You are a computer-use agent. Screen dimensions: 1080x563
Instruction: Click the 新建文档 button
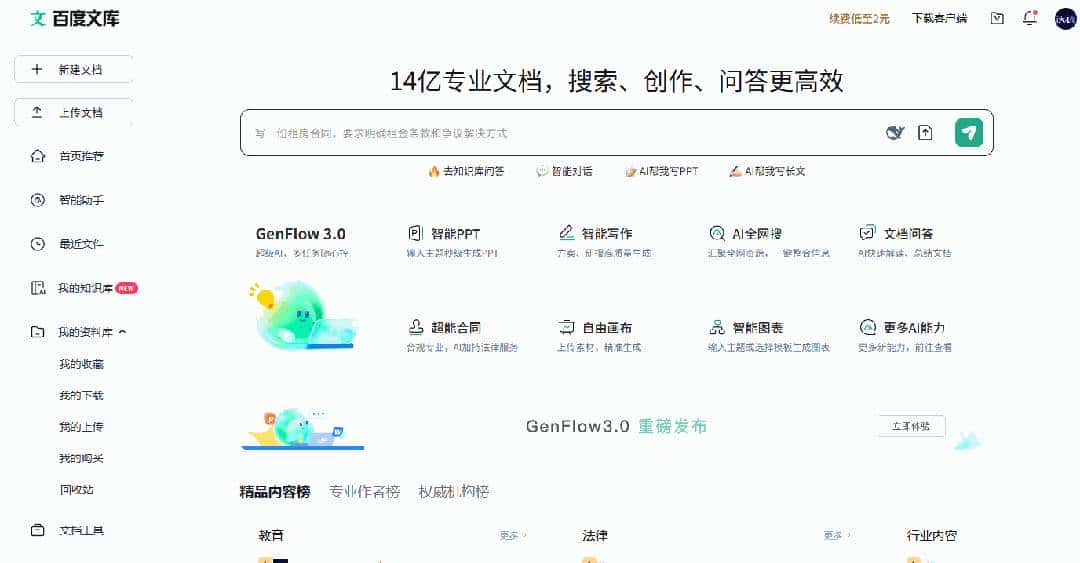74,70
